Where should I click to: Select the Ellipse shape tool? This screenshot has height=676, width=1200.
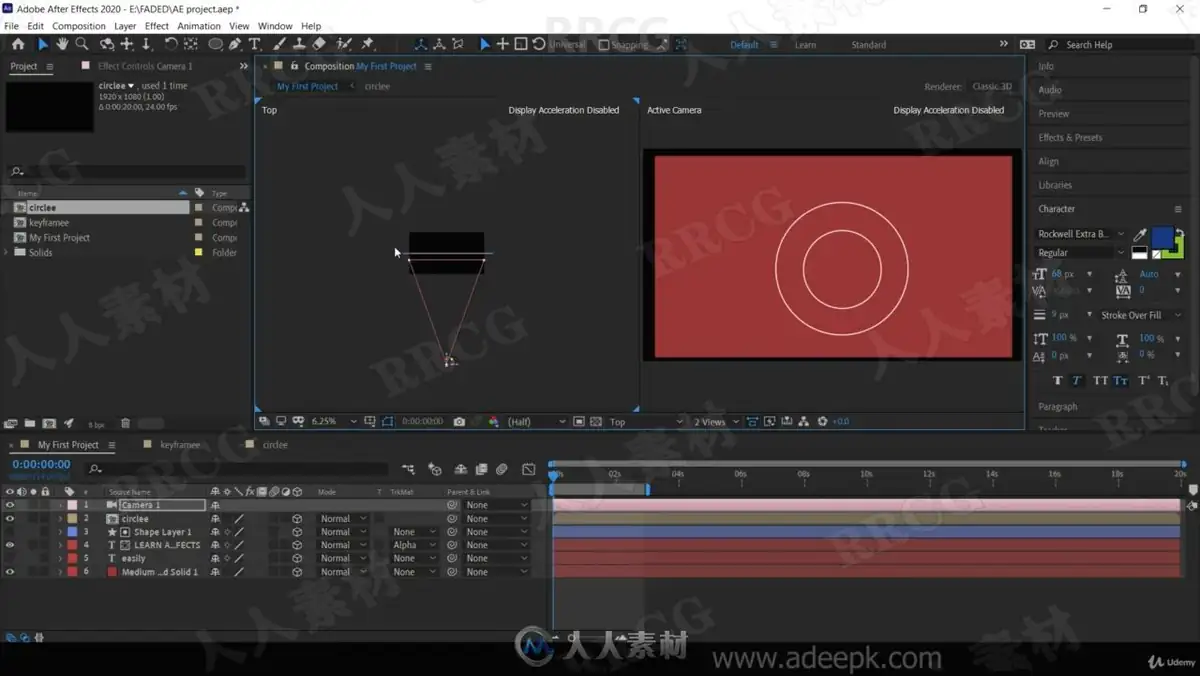click(215, 44)
